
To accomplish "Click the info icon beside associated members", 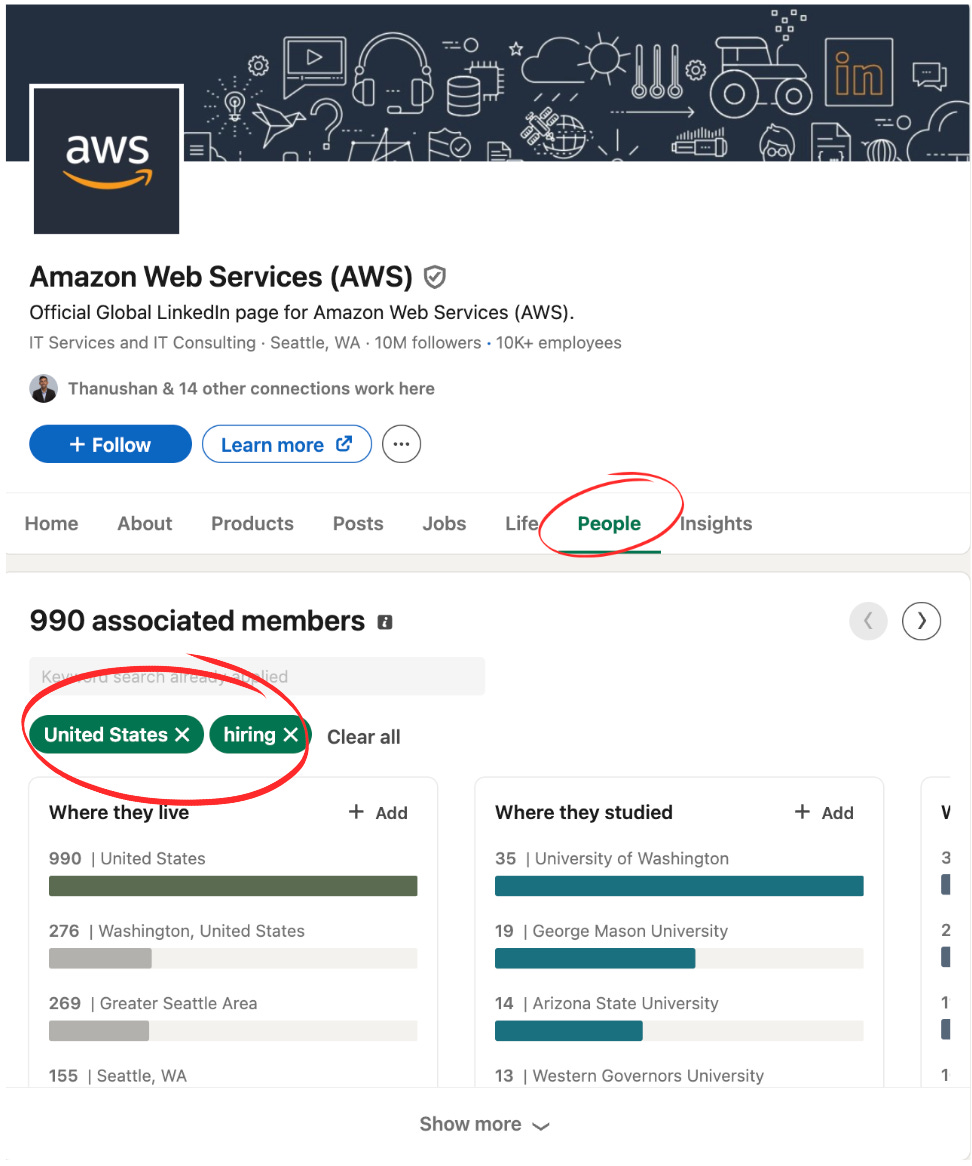I will (x=384, y=622).
